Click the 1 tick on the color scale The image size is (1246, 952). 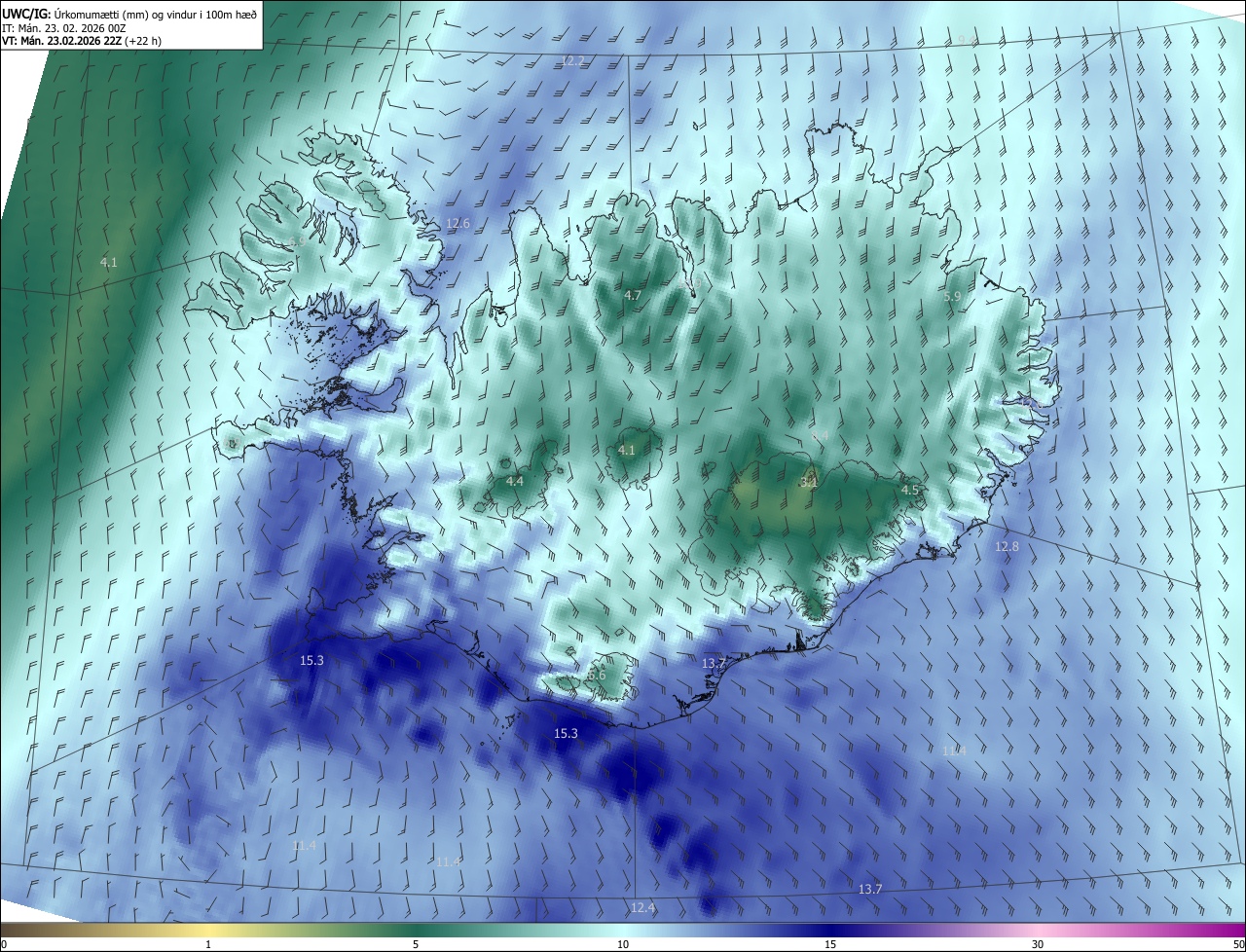pyautogui.click(x=209, y=944)
